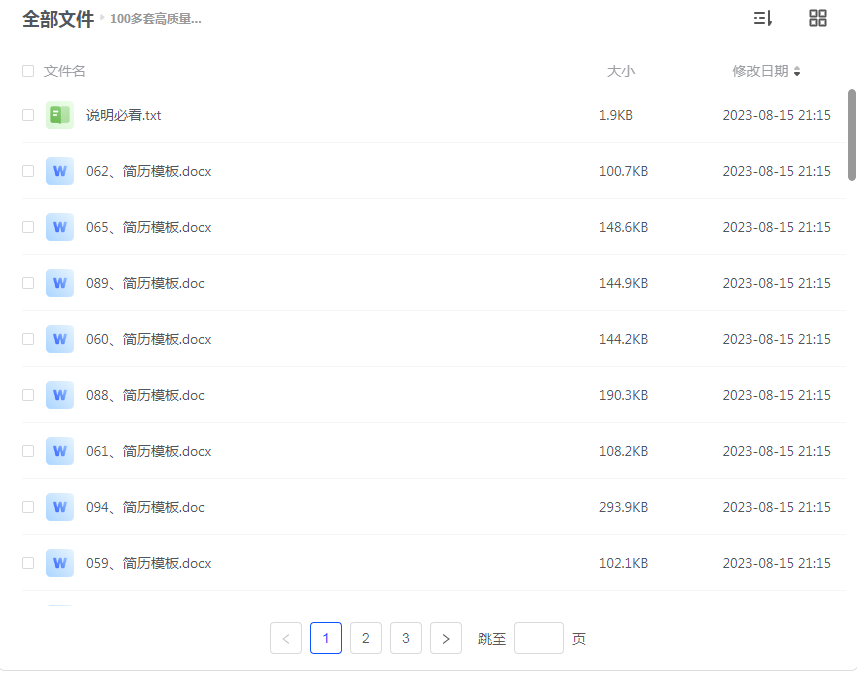The image size is (857, 673).
Task: Open the file 说明必看.txt
Action: [x=125, y=114]
